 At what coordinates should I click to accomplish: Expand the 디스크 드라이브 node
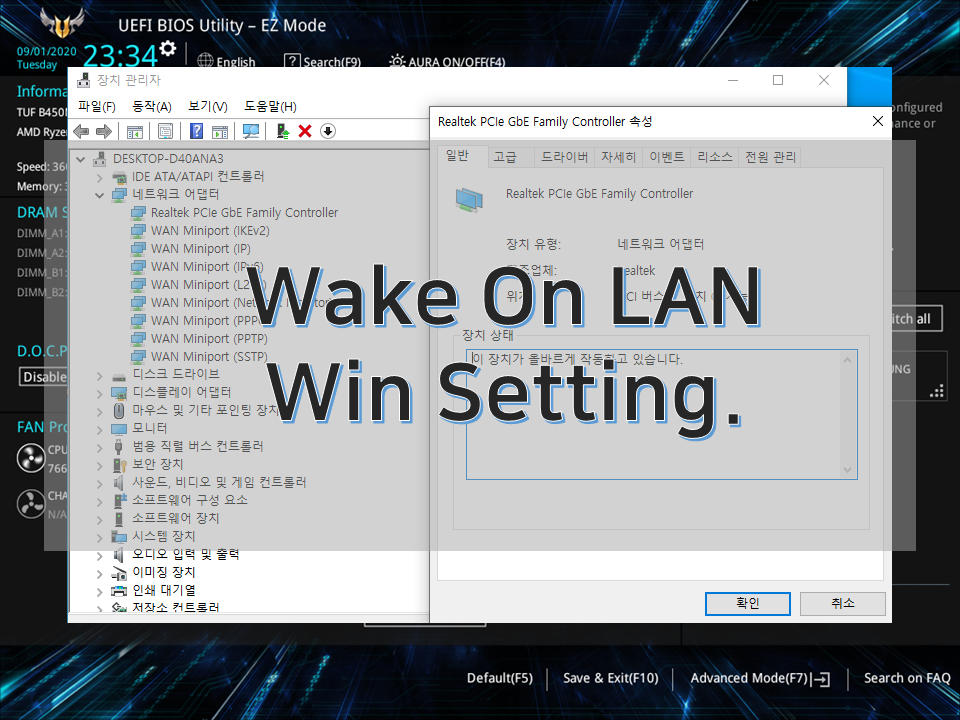tap(100, 376)
